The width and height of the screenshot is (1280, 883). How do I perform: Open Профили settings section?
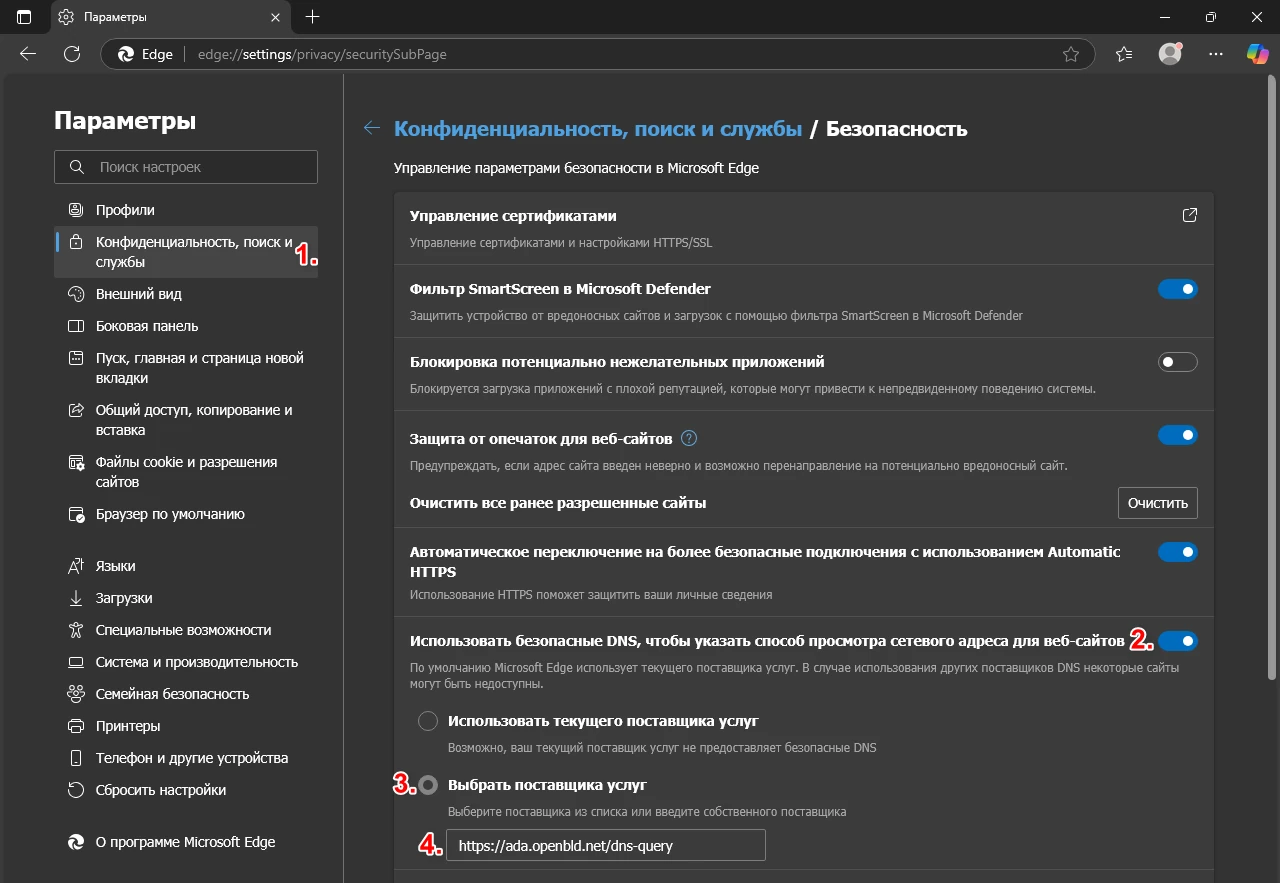click(186, 210)
